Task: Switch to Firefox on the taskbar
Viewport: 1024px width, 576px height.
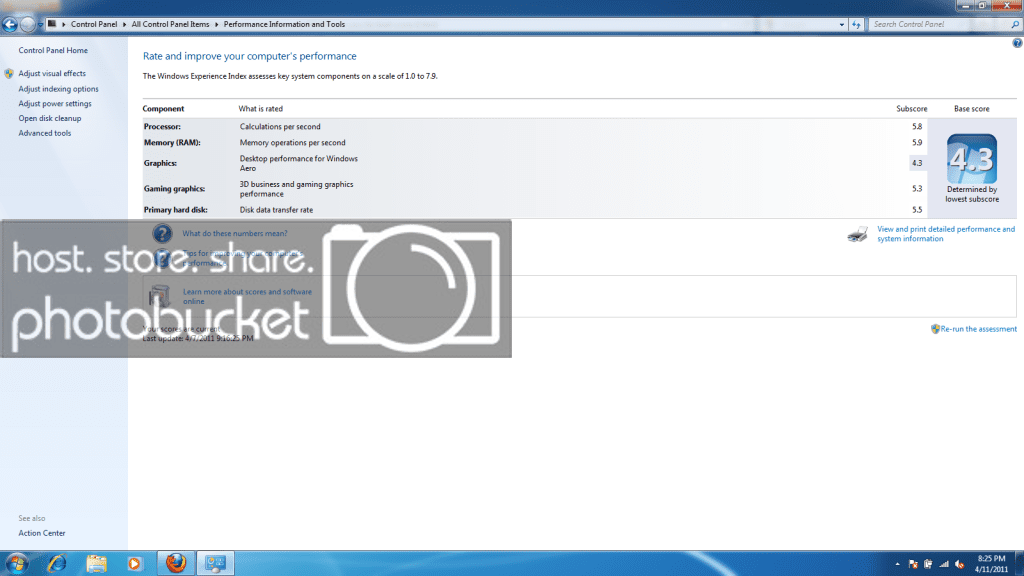Action: (x=176, y=563)
